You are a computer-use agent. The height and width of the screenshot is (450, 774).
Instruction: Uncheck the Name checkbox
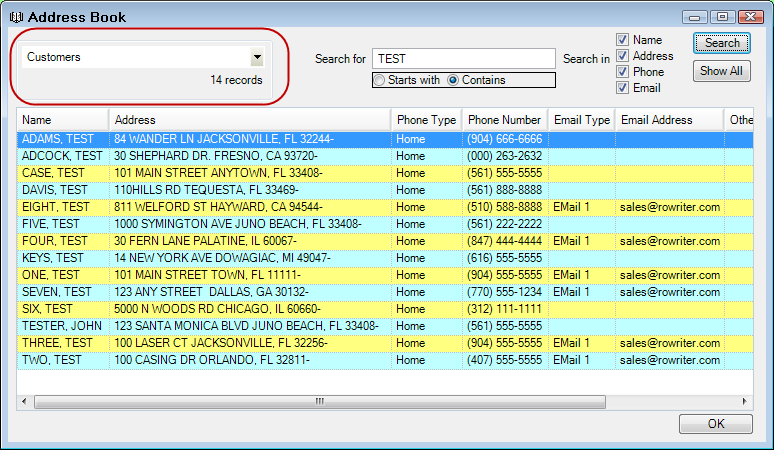point(622,40)
